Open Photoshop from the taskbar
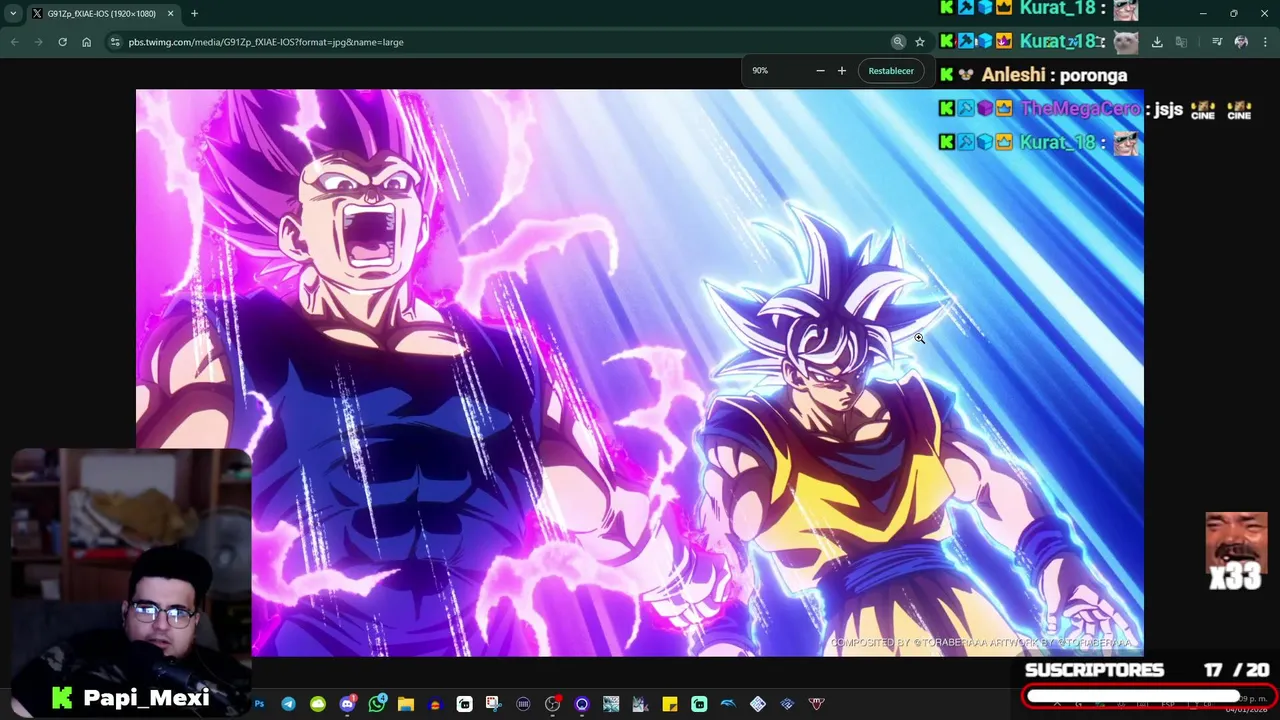The width and height of the screenshot is (1280, 720). pos(259,704)
